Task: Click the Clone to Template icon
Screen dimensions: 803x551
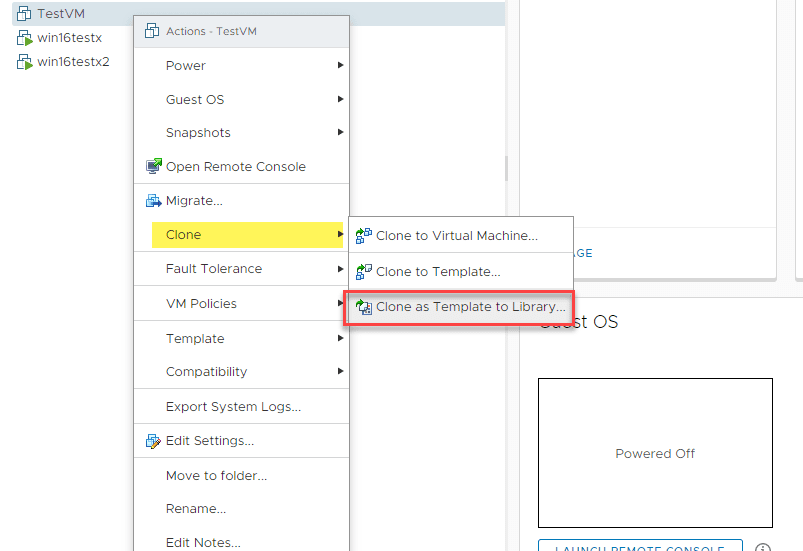Action: [364, 271]
